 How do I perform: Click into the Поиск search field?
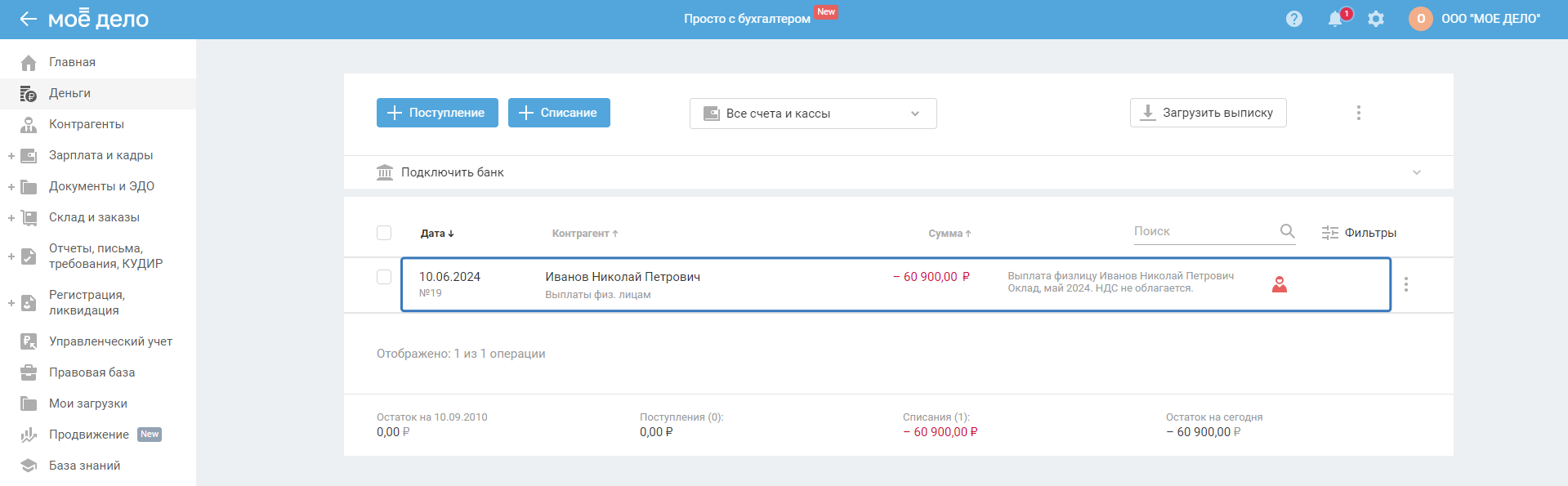click(1201, 231)
